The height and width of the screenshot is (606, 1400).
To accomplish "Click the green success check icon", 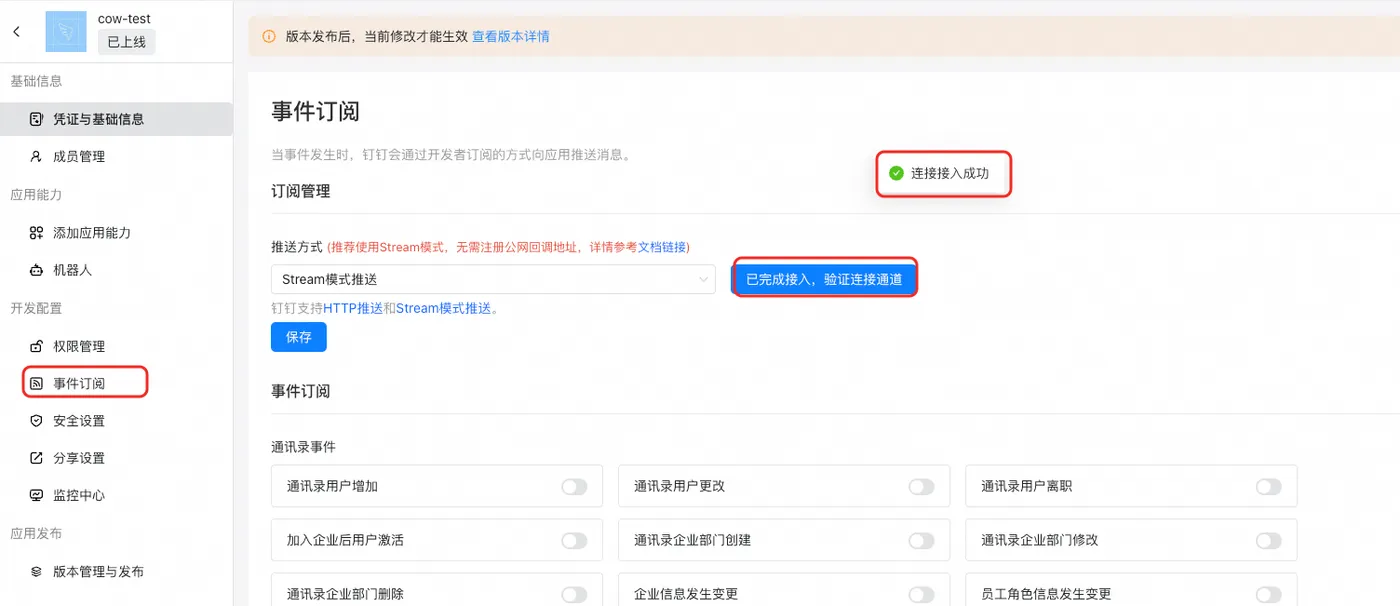I will (896, 173).
